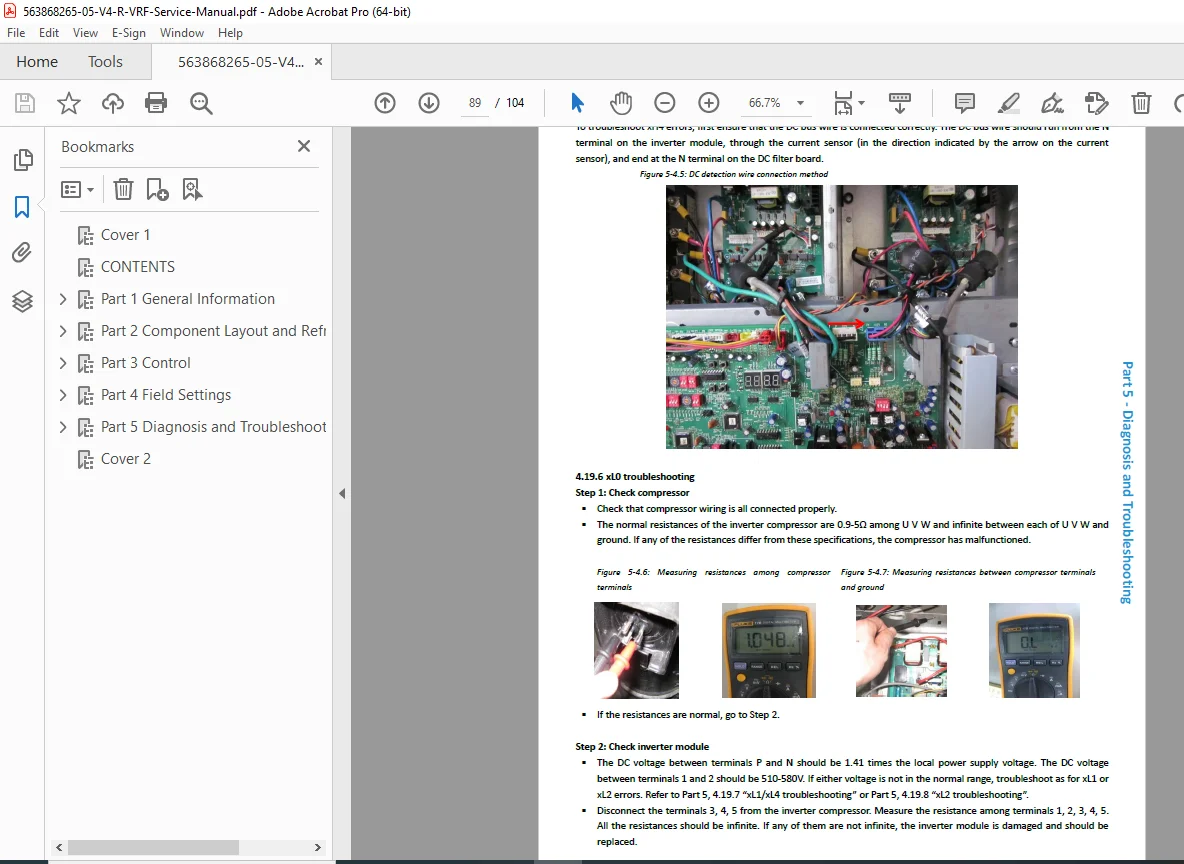The height and width of the screenshot is (864, 1184).
Task: Zoom in with the plus button
Action: (708, 103)
